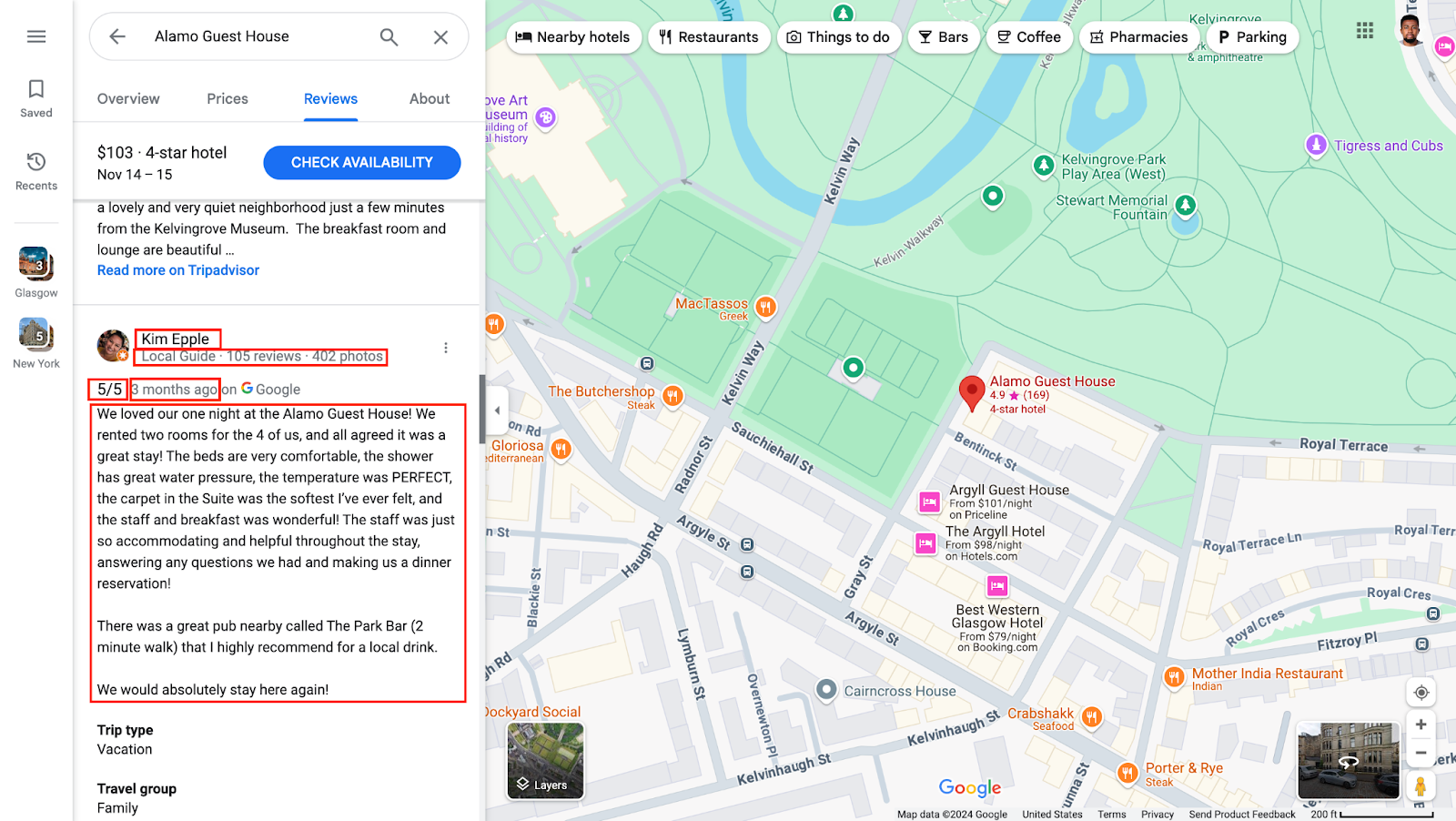Image resolution: width=1456 pixels, height=821 pixels.
Task: Collapse the side panel arrow
Action: tap(497, 410)
